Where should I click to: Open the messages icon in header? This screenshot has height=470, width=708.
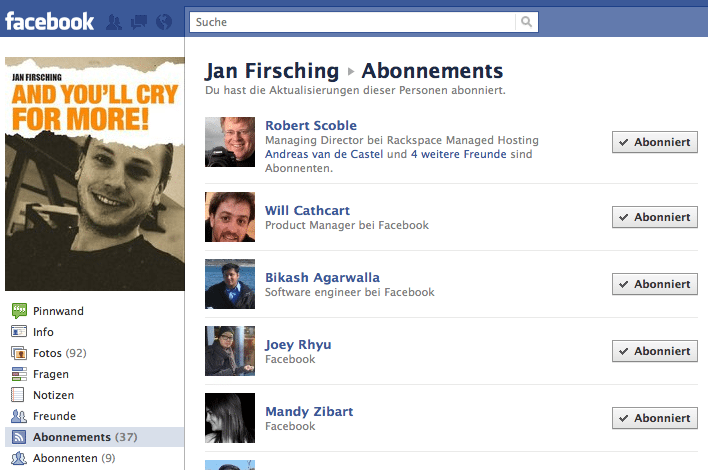point(139,22)
